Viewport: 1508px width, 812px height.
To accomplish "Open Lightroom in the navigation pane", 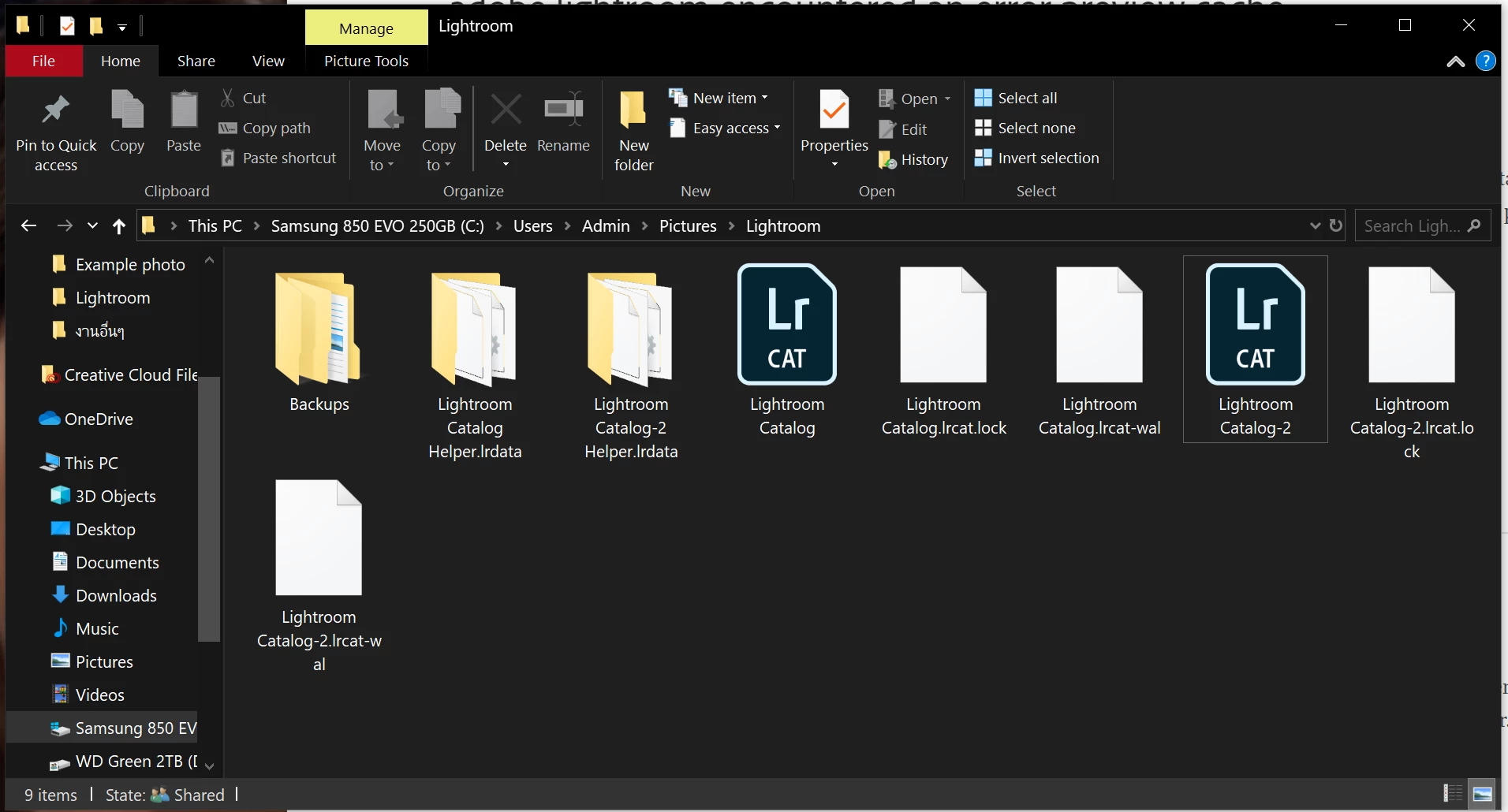I will coord(101,297).
